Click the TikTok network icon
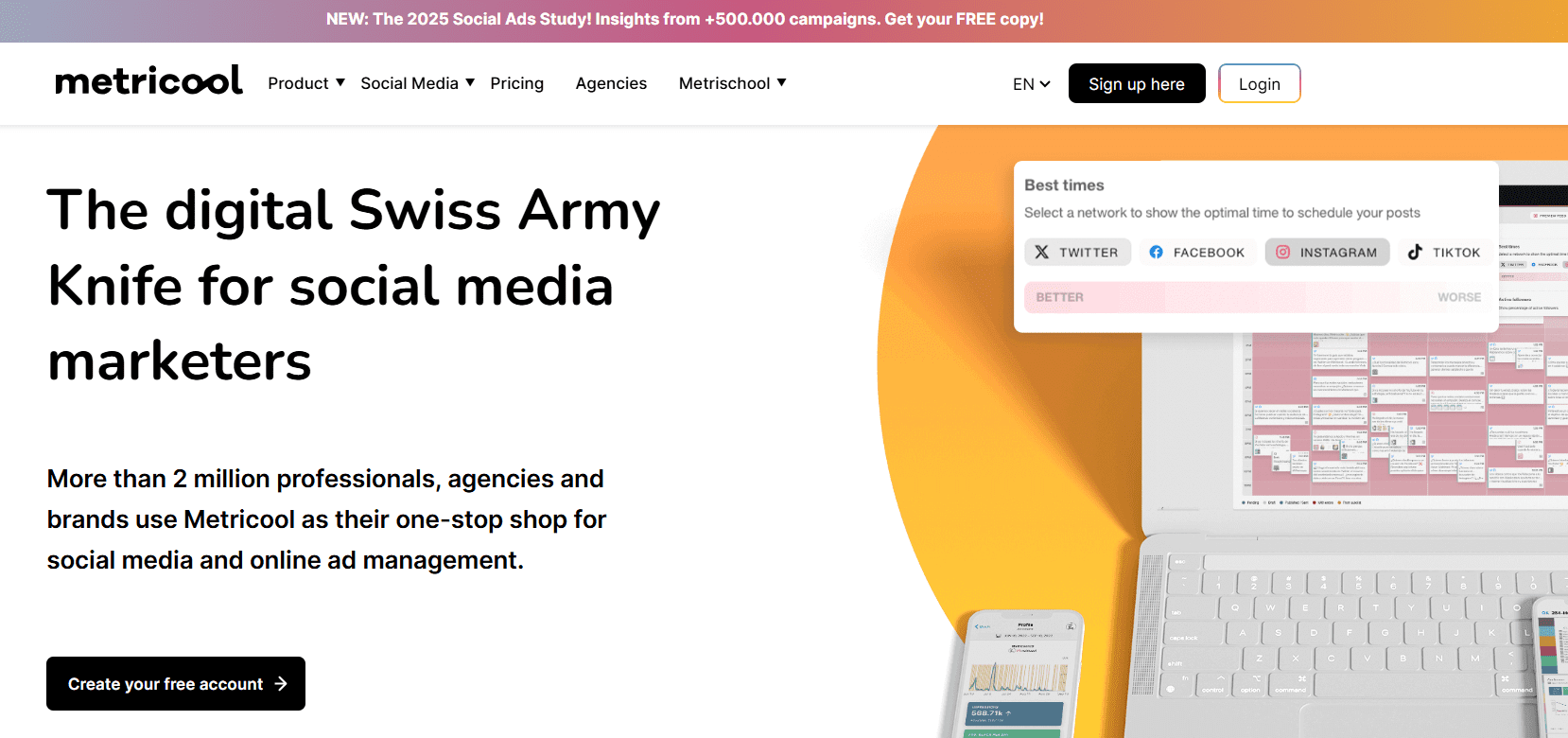This screenshot has width=1568, height=738. tap(1415, 253)
